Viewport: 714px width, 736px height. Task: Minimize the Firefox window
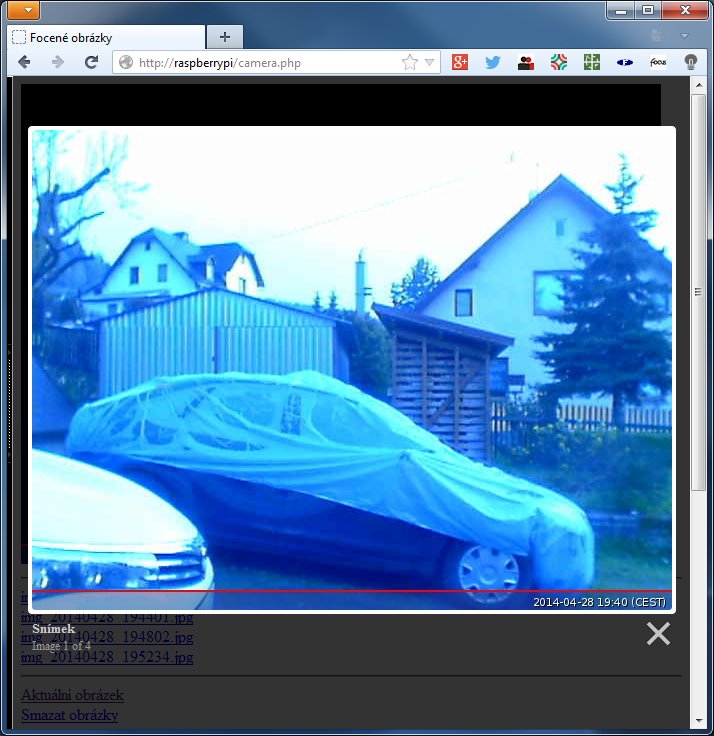621,10
